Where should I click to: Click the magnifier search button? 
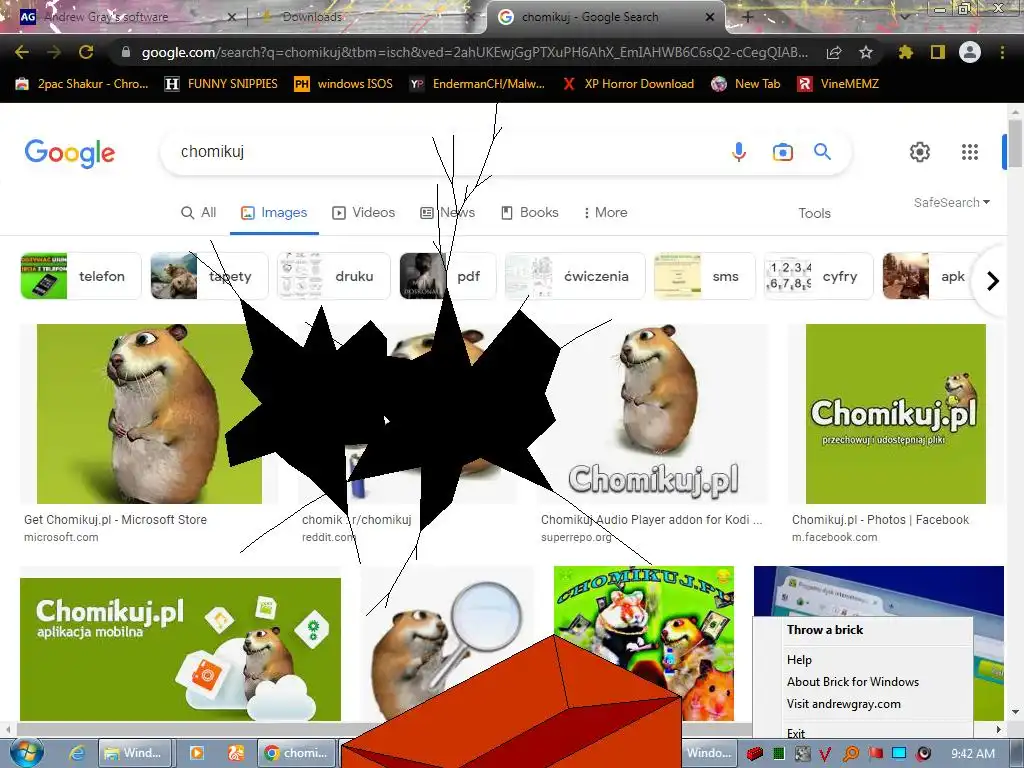822,152
